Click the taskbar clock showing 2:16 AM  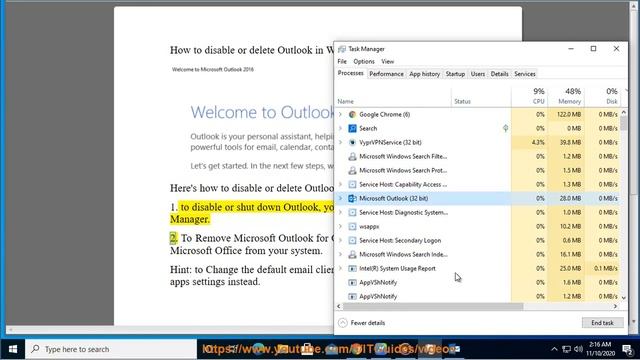coord(600,349)
